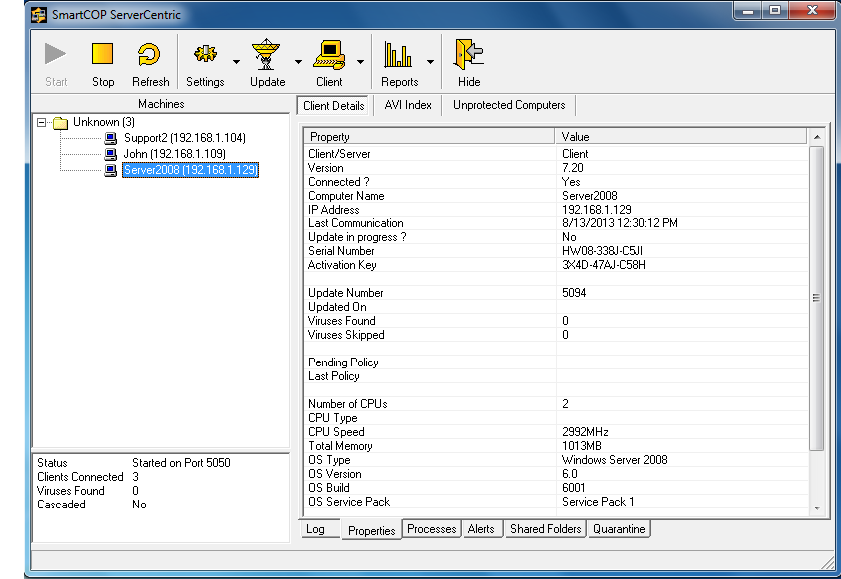Select John (192.168.1.109) in Machines

click(175, 154)
